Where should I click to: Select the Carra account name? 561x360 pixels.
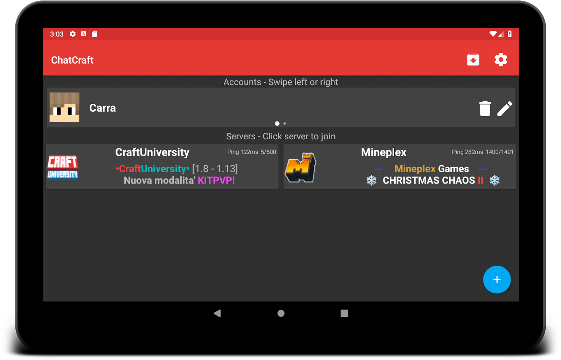click(x=102, y=108)
